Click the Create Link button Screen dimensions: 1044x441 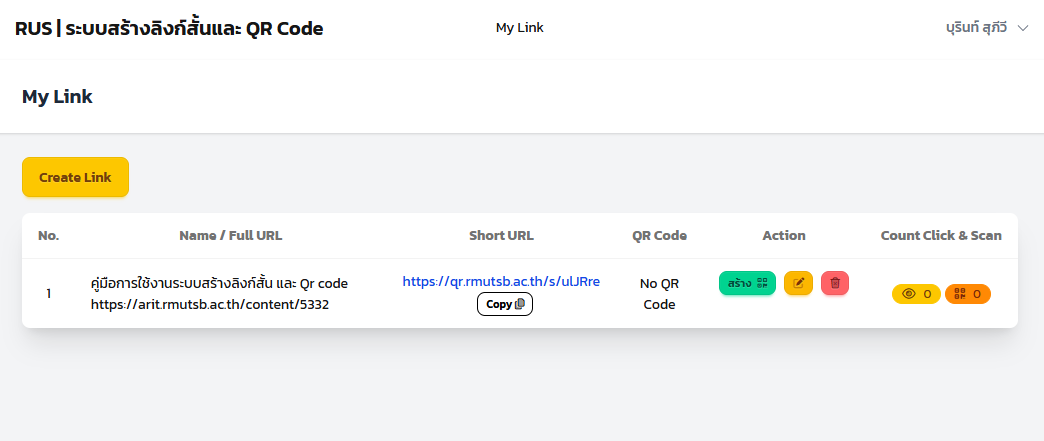coord(75,177)
